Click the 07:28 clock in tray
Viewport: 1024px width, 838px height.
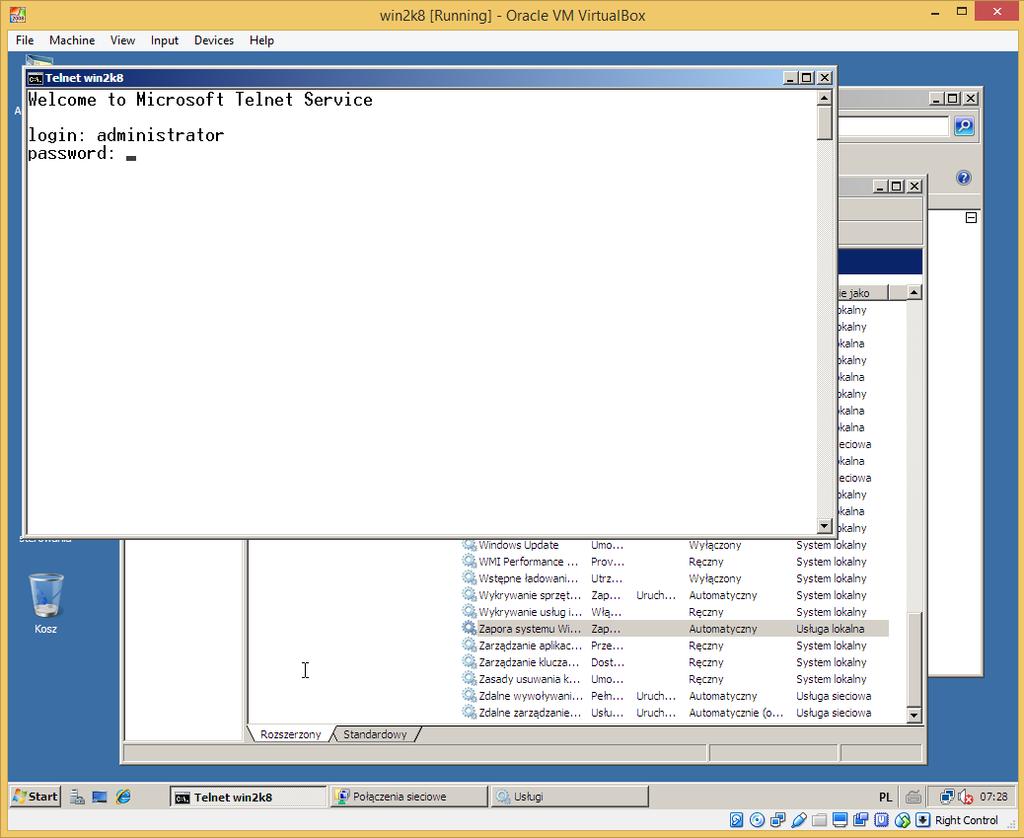993,797
